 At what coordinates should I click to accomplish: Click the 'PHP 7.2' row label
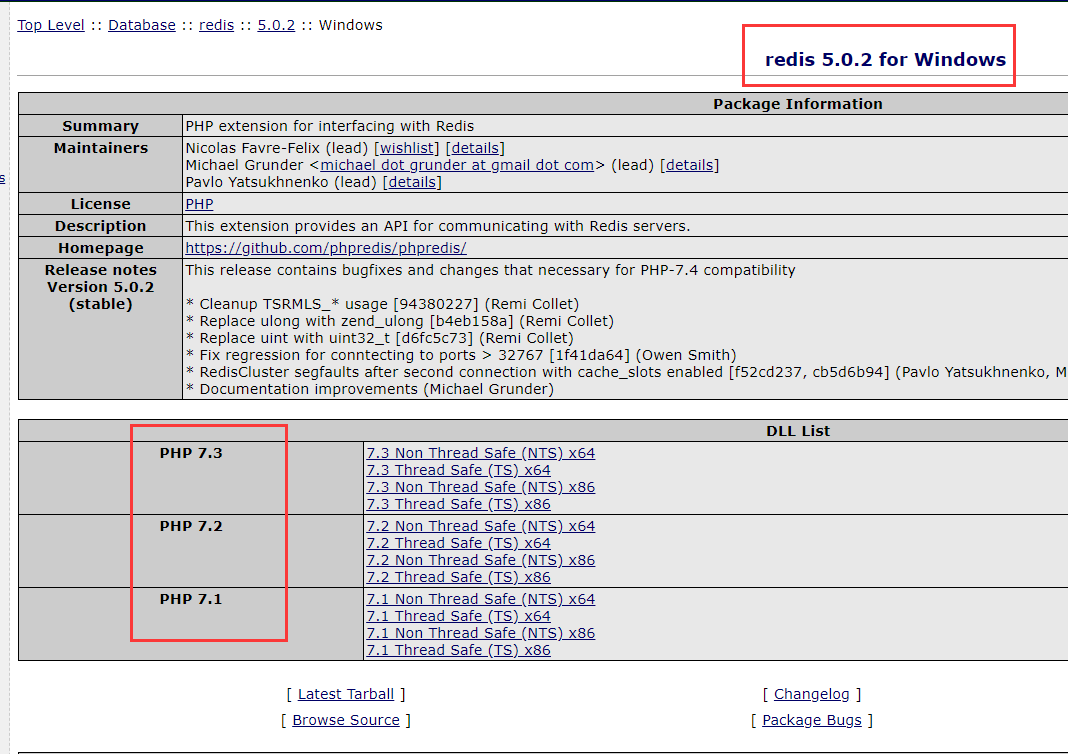pyautogui.click(x=191, y=526)
